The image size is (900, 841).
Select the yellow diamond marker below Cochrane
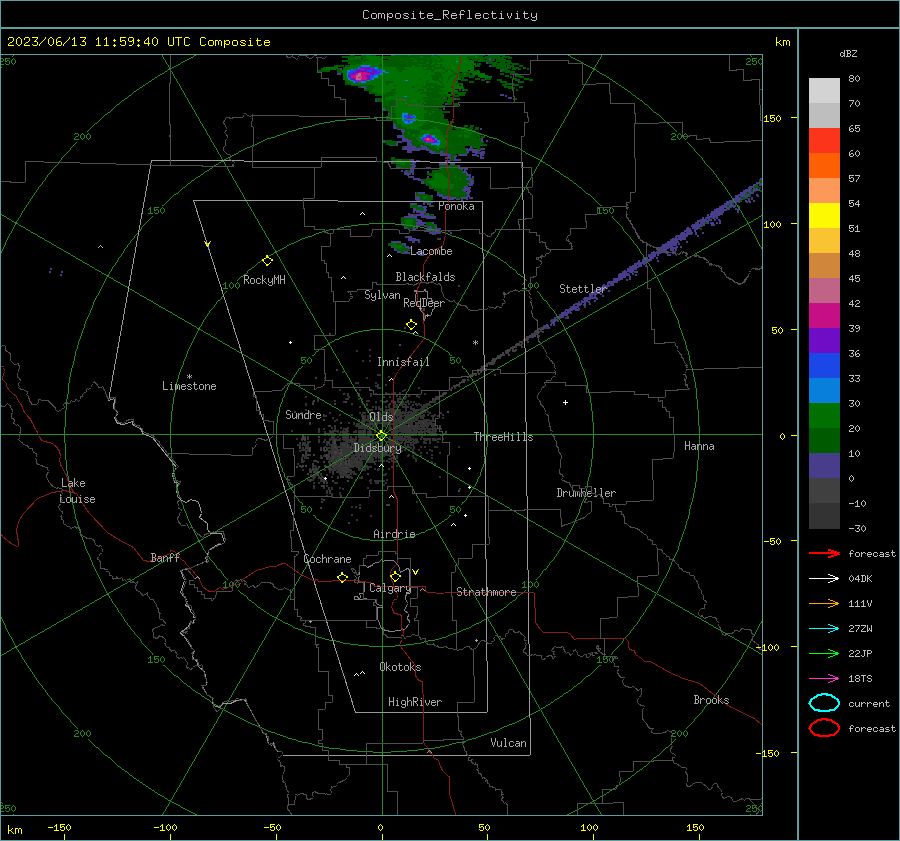coord(343,578)
